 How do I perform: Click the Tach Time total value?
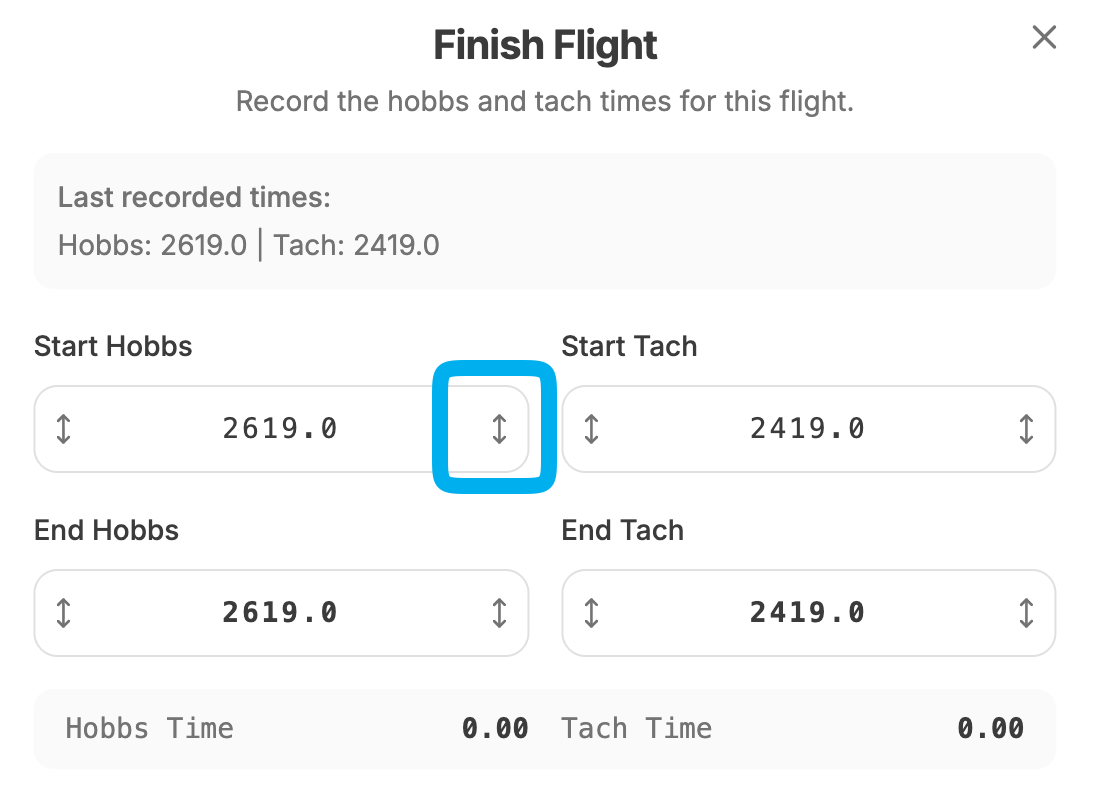point(990,728)
